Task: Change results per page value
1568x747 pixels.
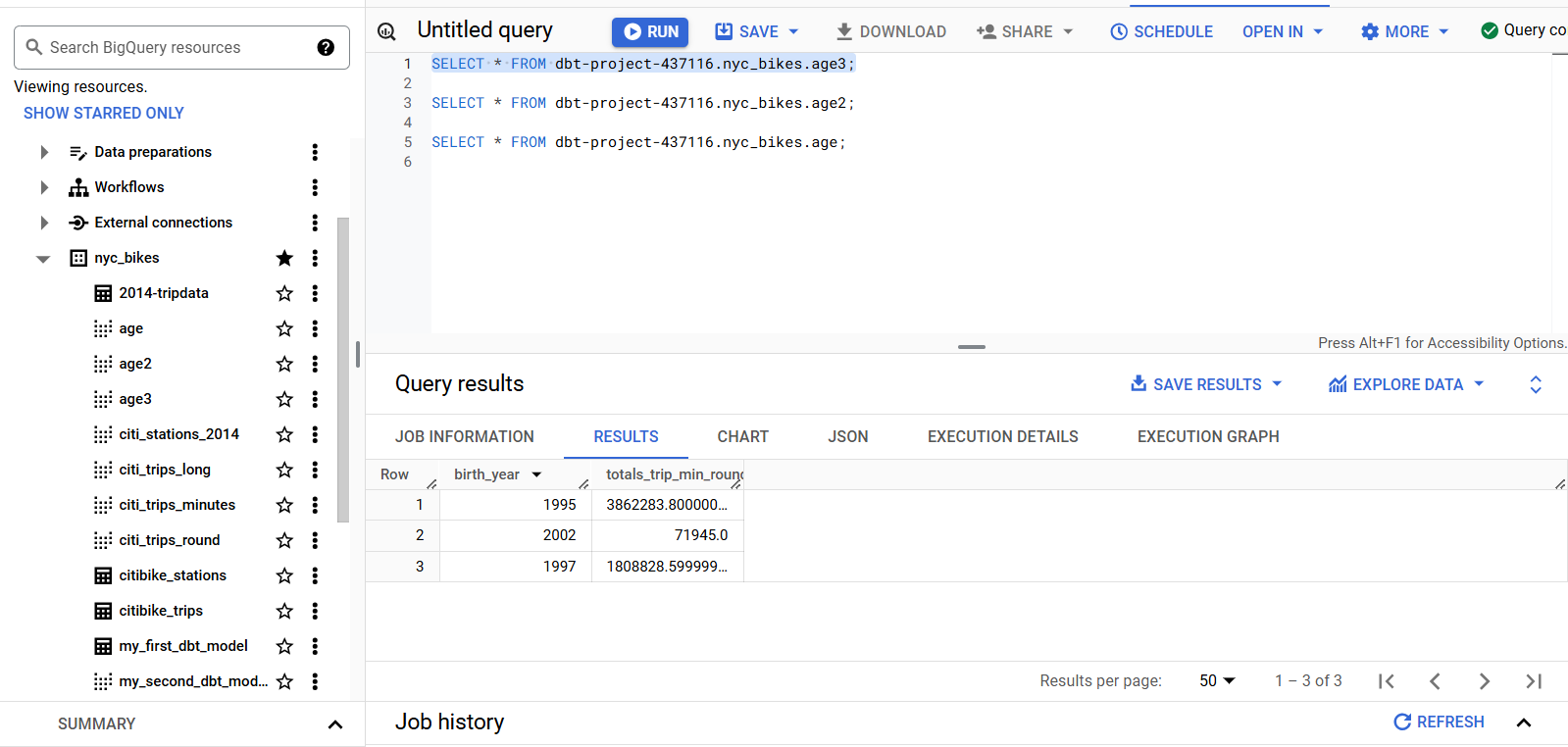Action: coord(1217,680)
